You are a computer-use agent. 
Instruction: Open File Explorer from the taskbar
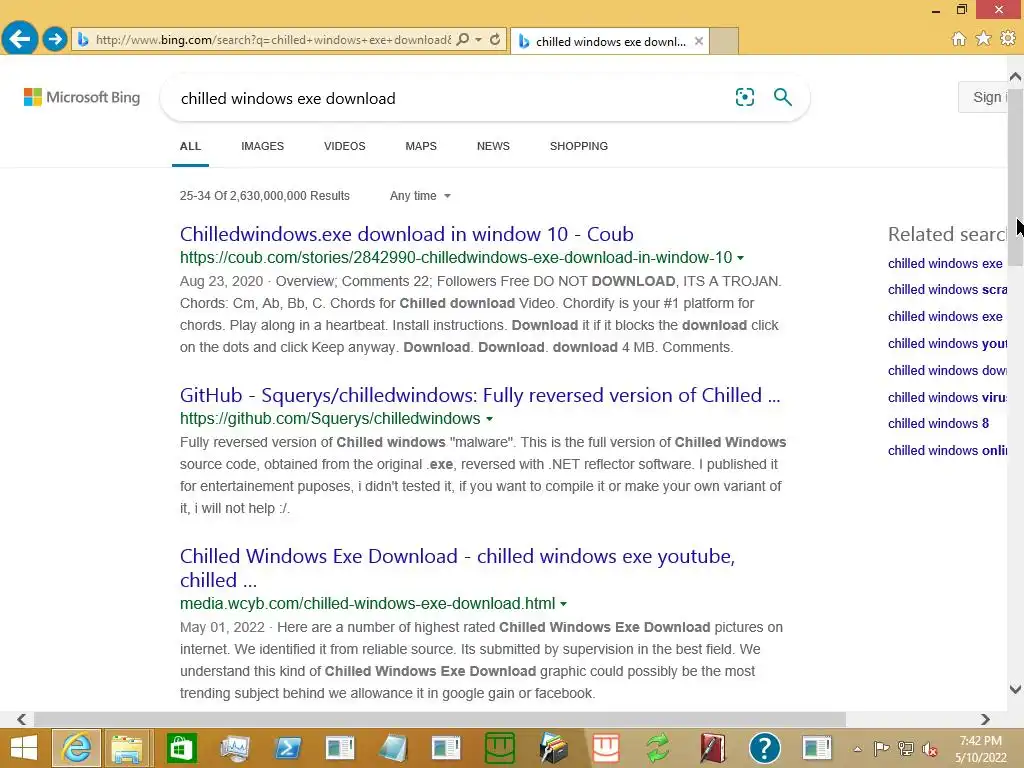[x=127, y=748]
